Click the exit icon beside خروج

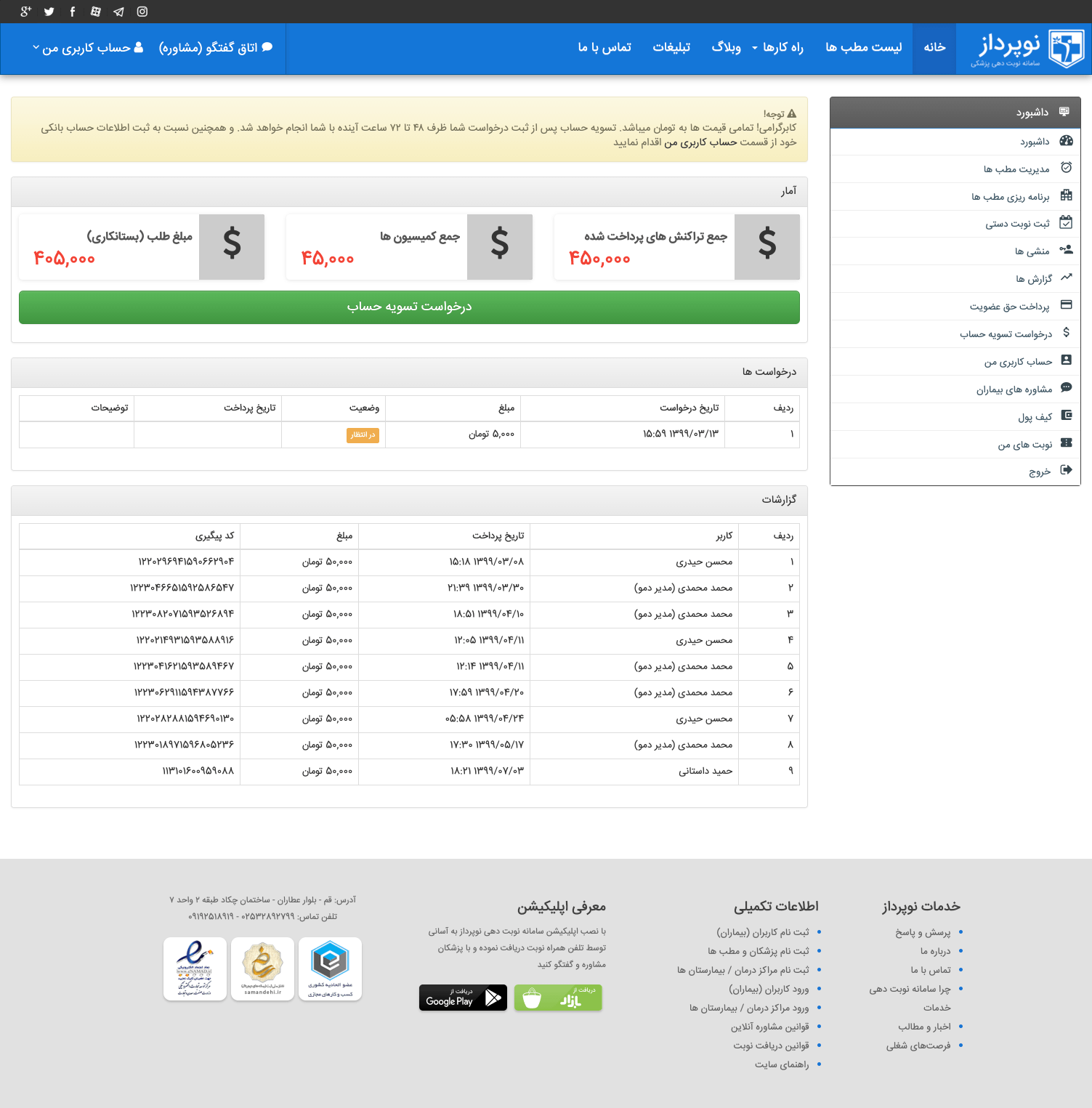click(x=1066, y=470)
